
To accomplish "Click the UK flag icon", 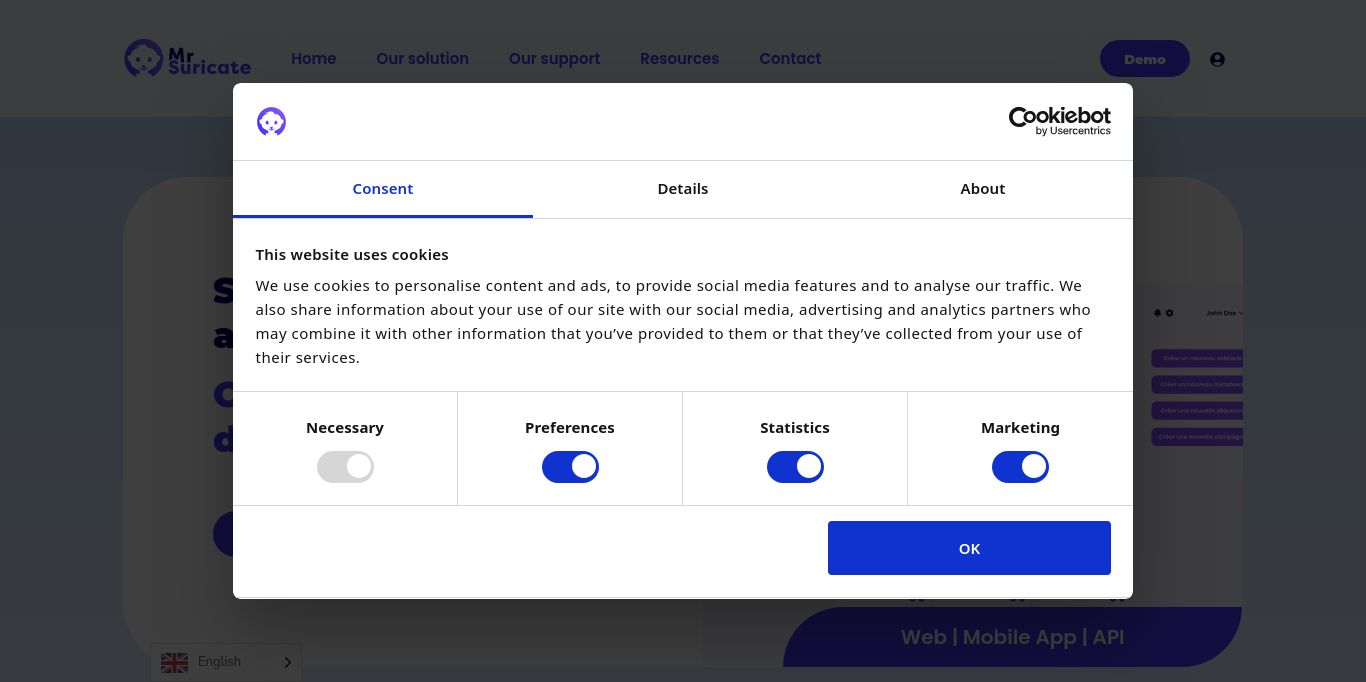I will pyautogui.click(x=174, y=662).
